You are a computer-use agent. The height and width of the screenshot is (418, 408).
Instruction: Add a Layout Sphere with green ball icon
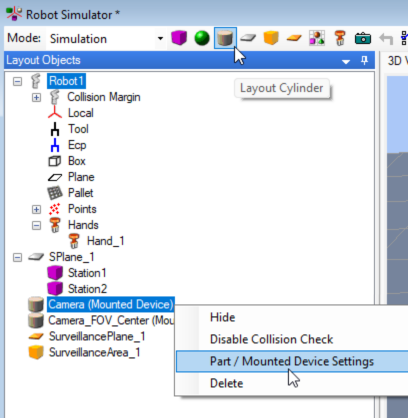point(202,38)
